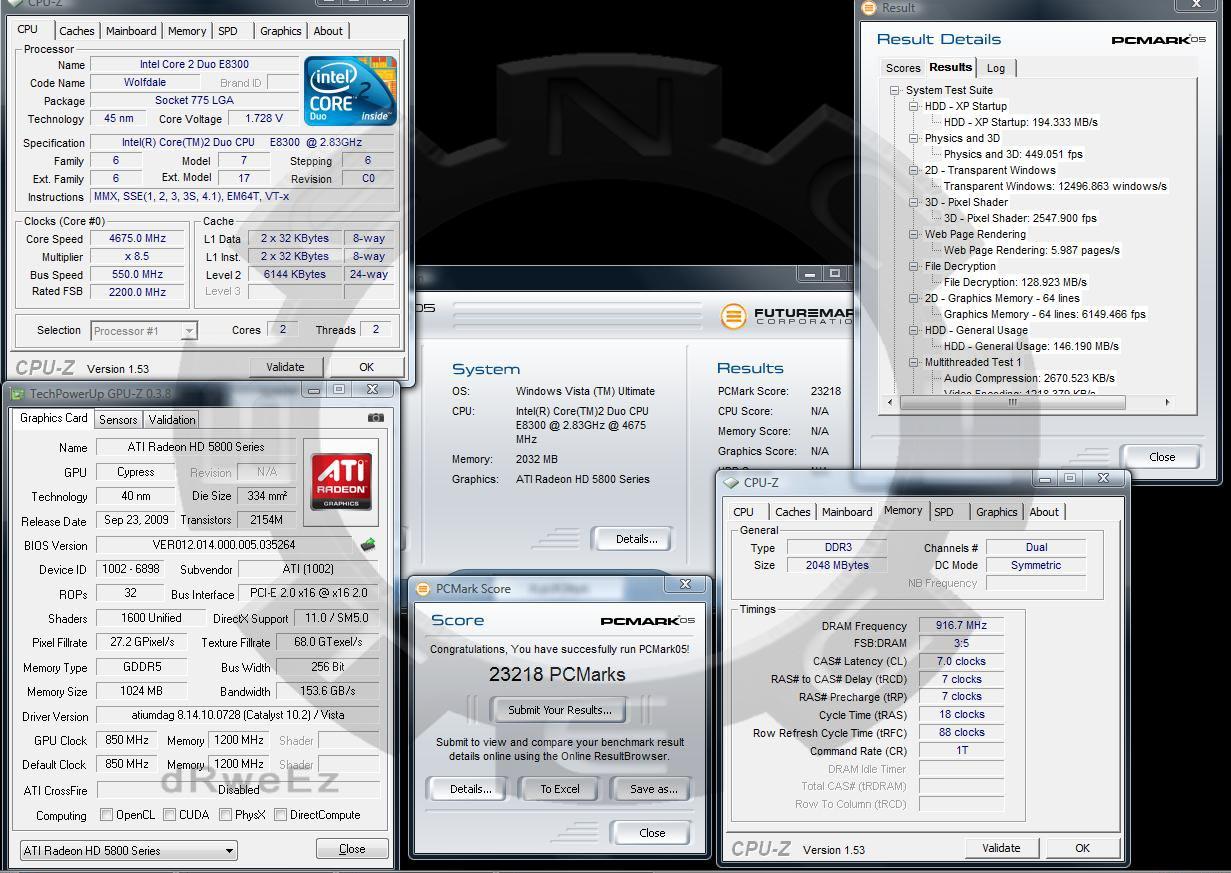Click the Core Speed 4675.0 MHz field
The image size is (1231, 873).
click(x=137, y=239)
